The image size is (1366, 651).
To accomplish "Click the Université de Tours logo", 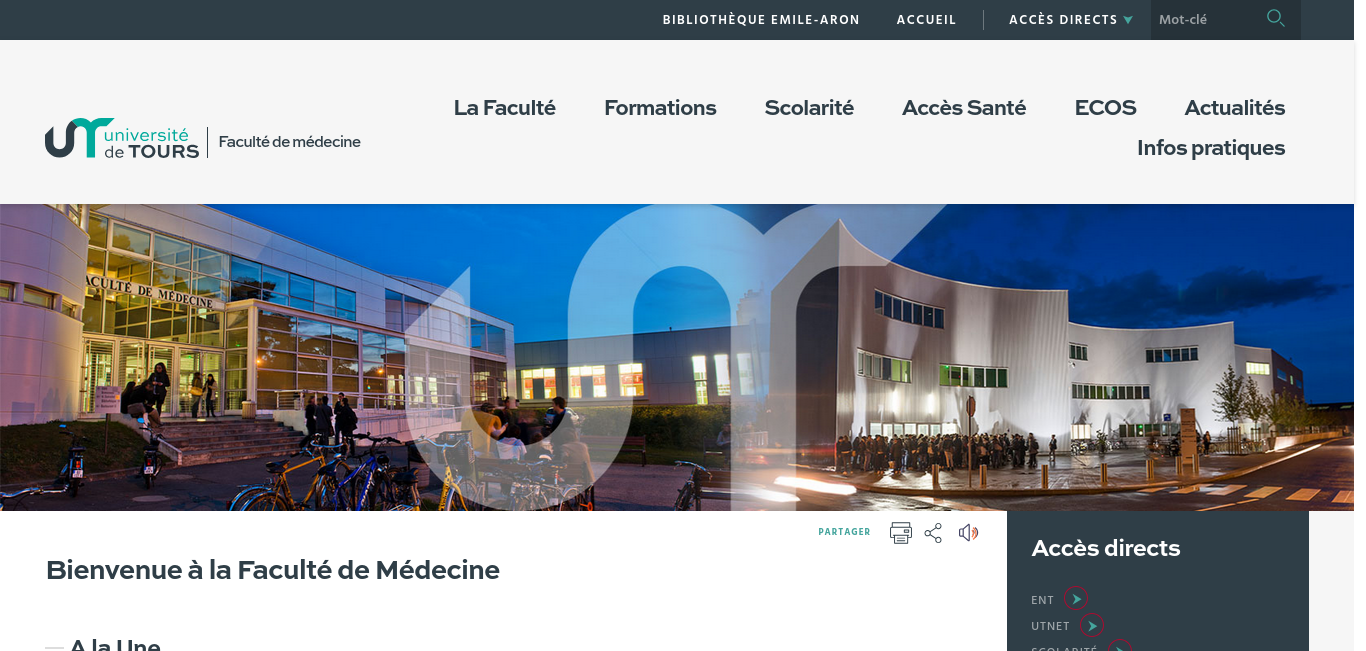I will point(122,138).
